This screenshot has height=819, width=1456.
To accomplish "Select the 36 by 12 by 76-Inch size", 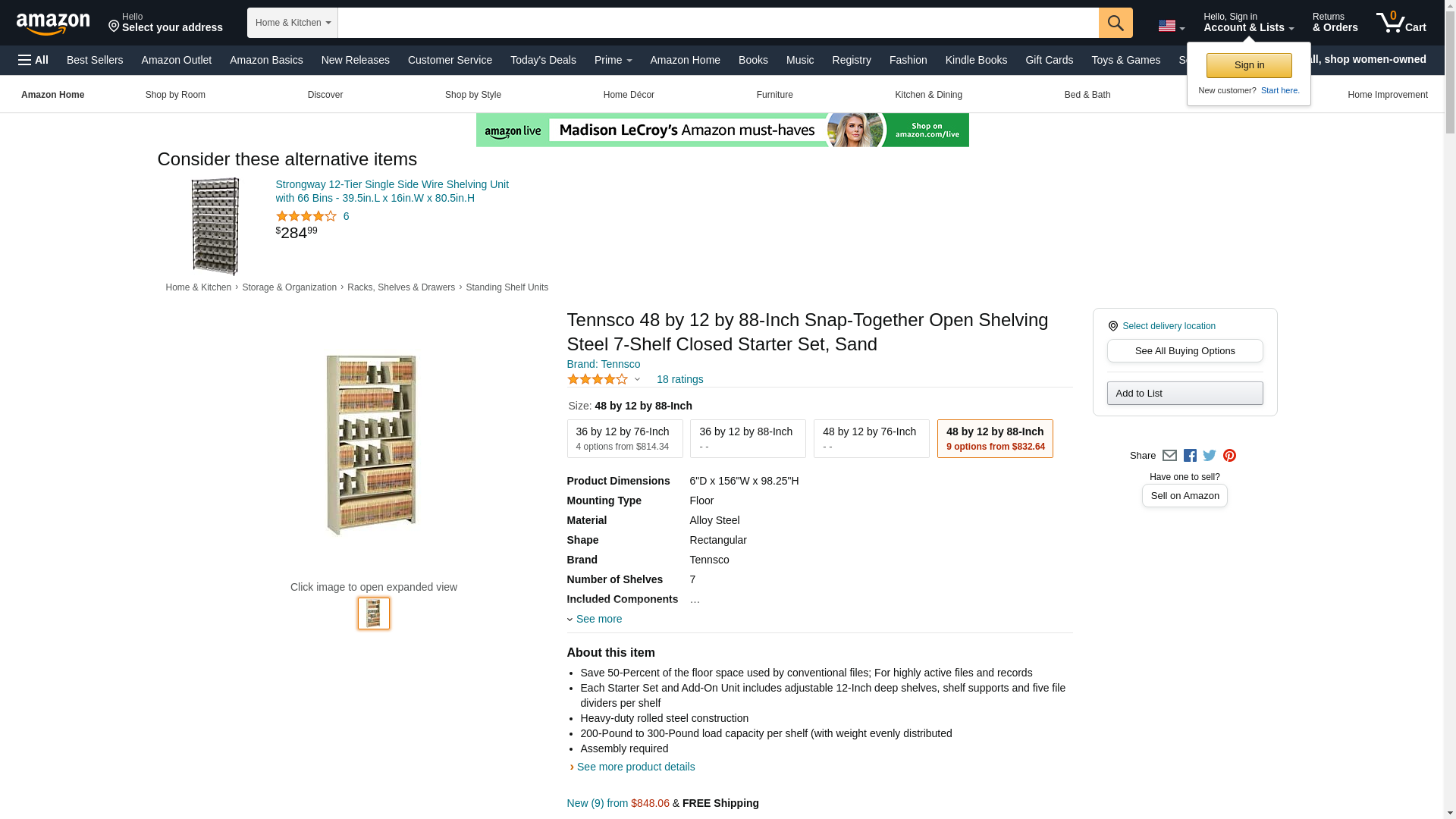I will coord(625,438).
